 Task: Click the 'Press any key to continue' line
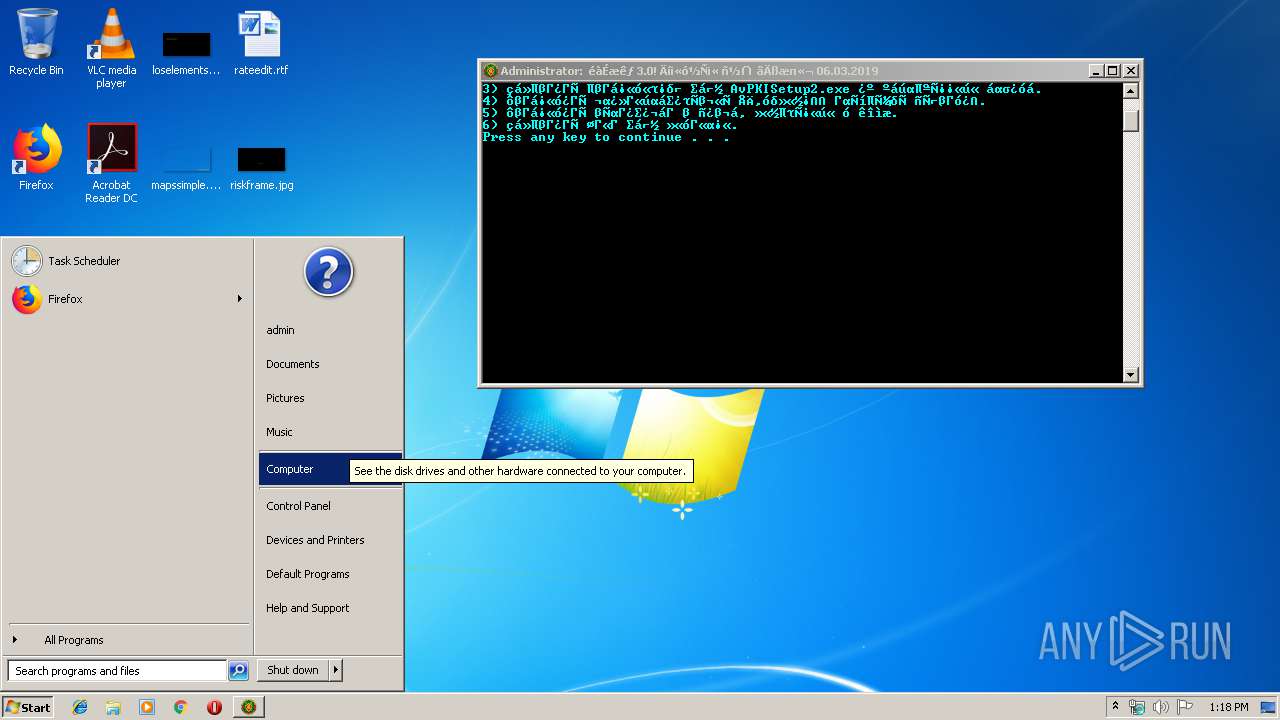(x=606, y=138)
